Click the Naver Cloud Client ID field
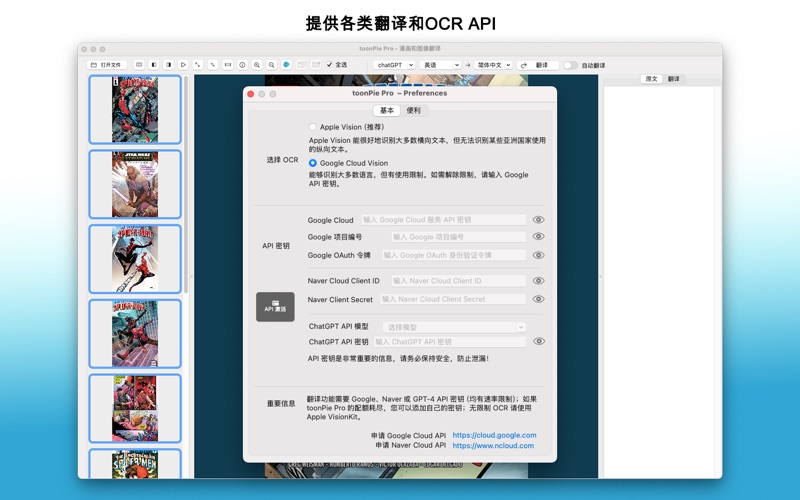Screen dimensions: 800x500 457,281
